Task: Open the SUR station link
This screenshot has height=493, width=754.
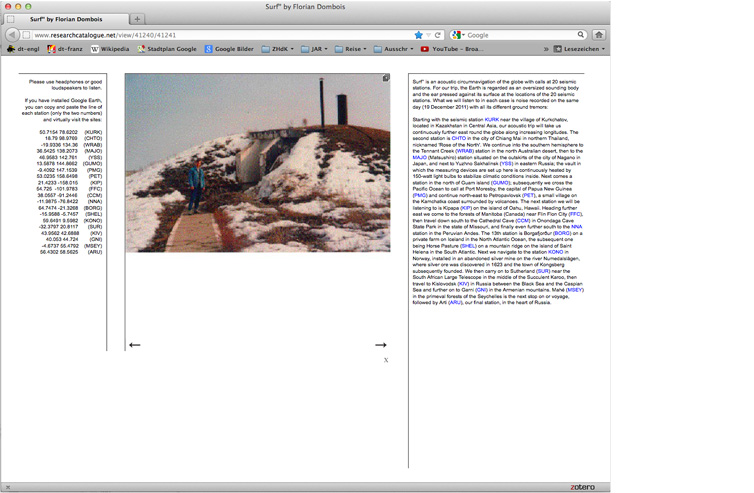Action: coord(543,271)
